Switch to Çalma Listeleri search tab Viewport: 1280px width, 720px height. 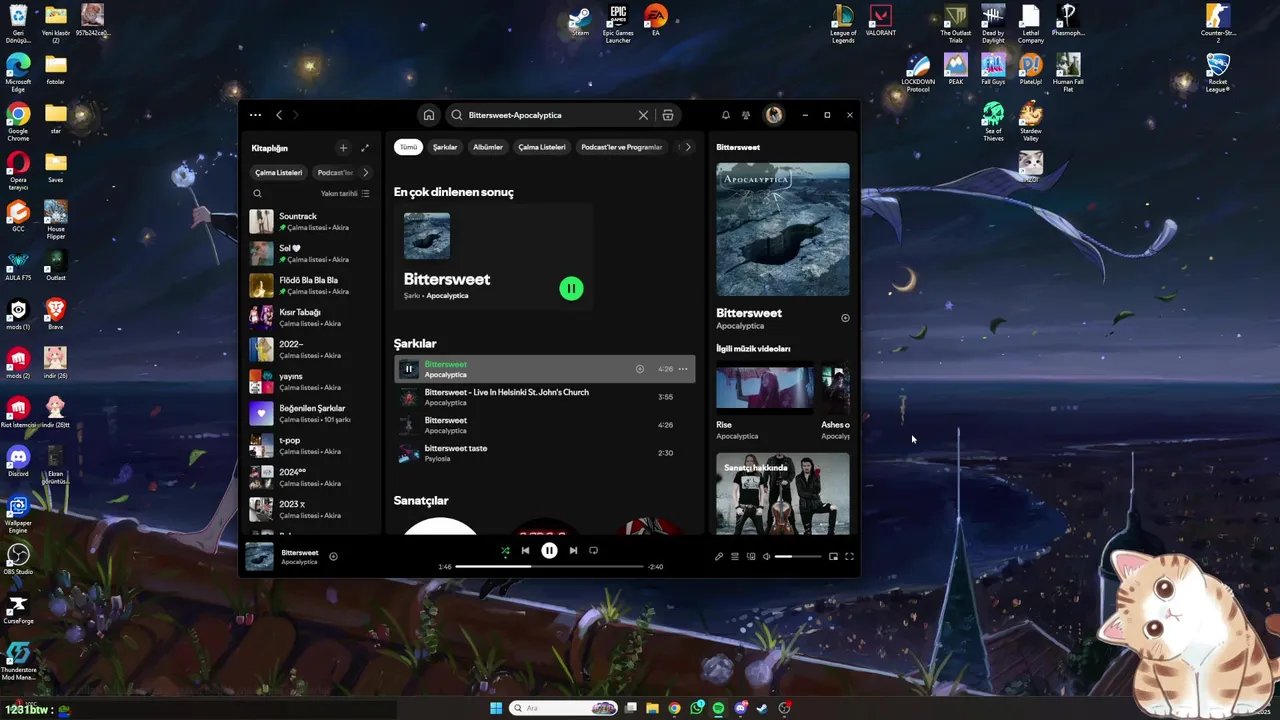click(x=542, y=147)
